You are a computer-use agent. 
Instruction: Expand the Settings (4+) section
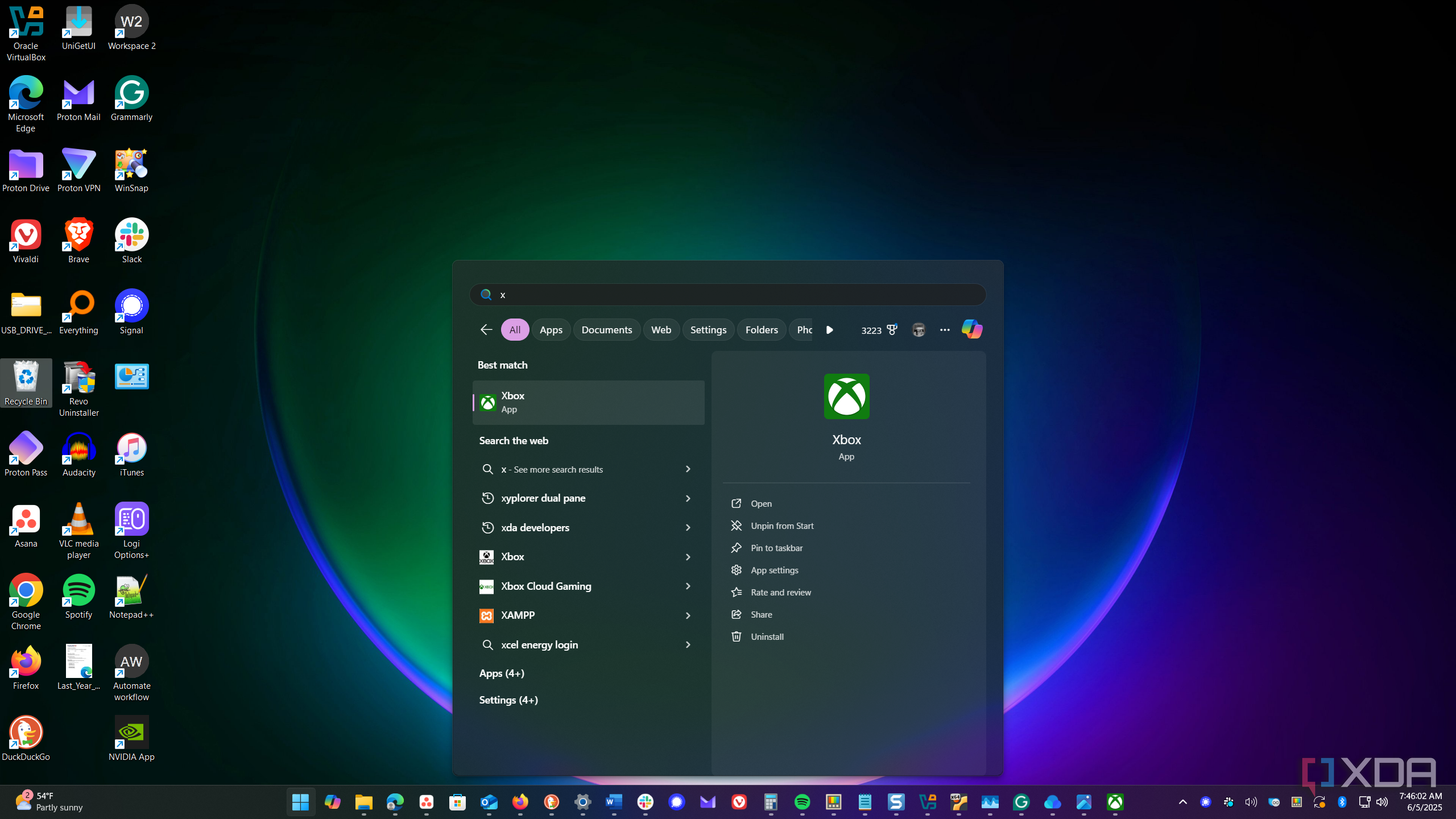pos(508,700)
